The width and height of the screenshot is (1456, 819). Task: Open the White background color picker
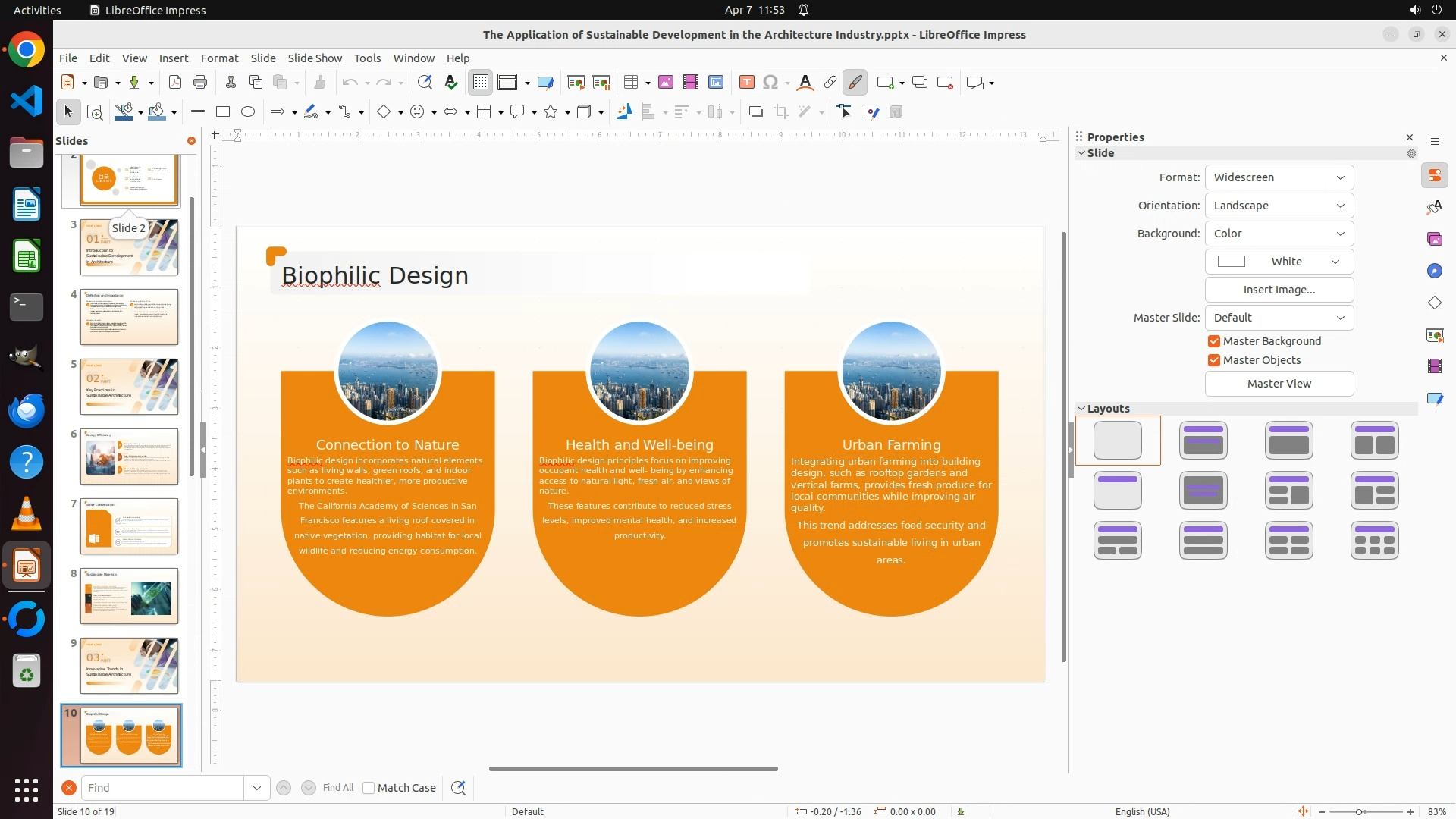pos(1279,262)
